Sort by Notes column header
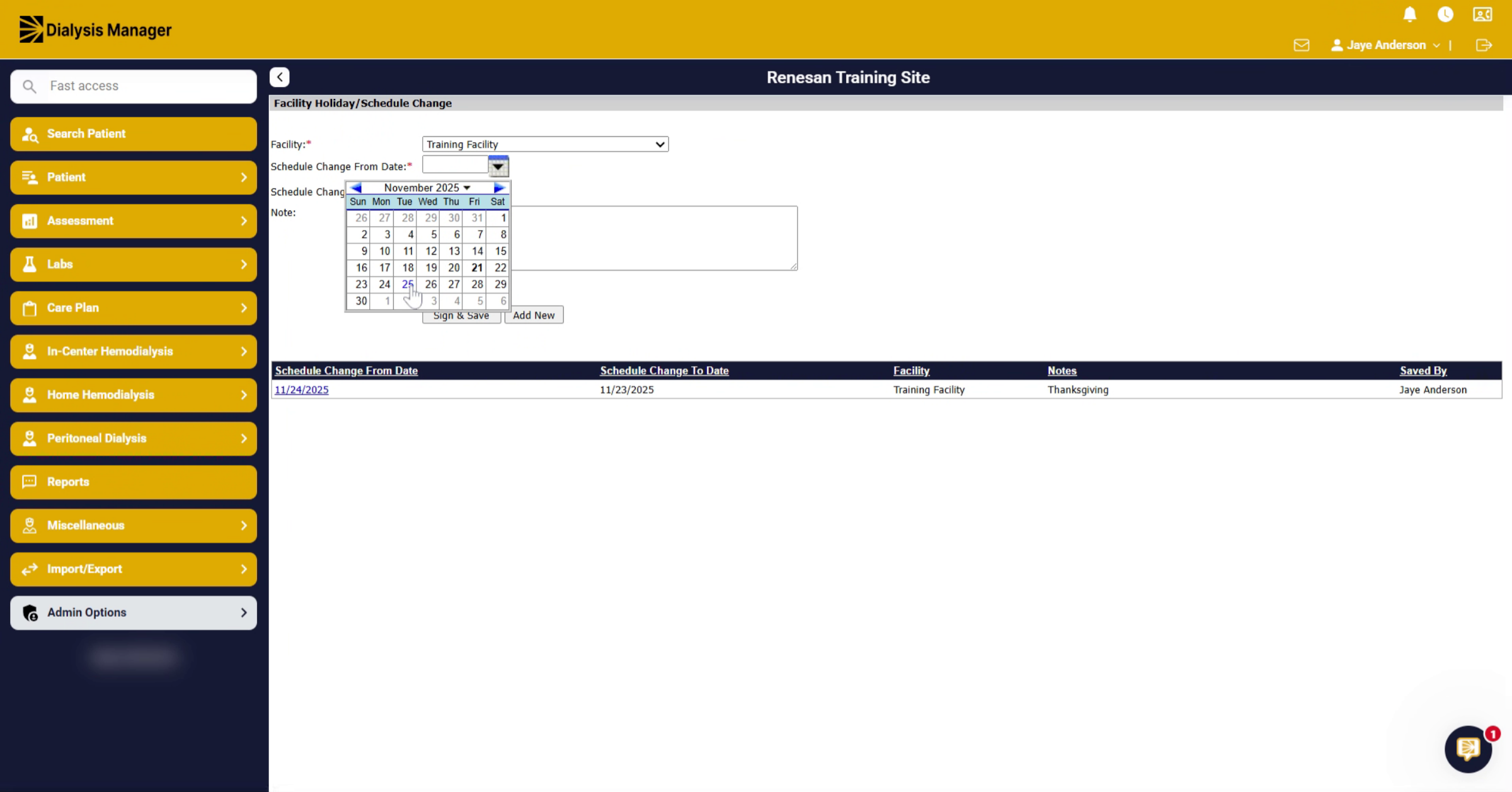Screen dimensions: 1512x792 [1062, 370]
